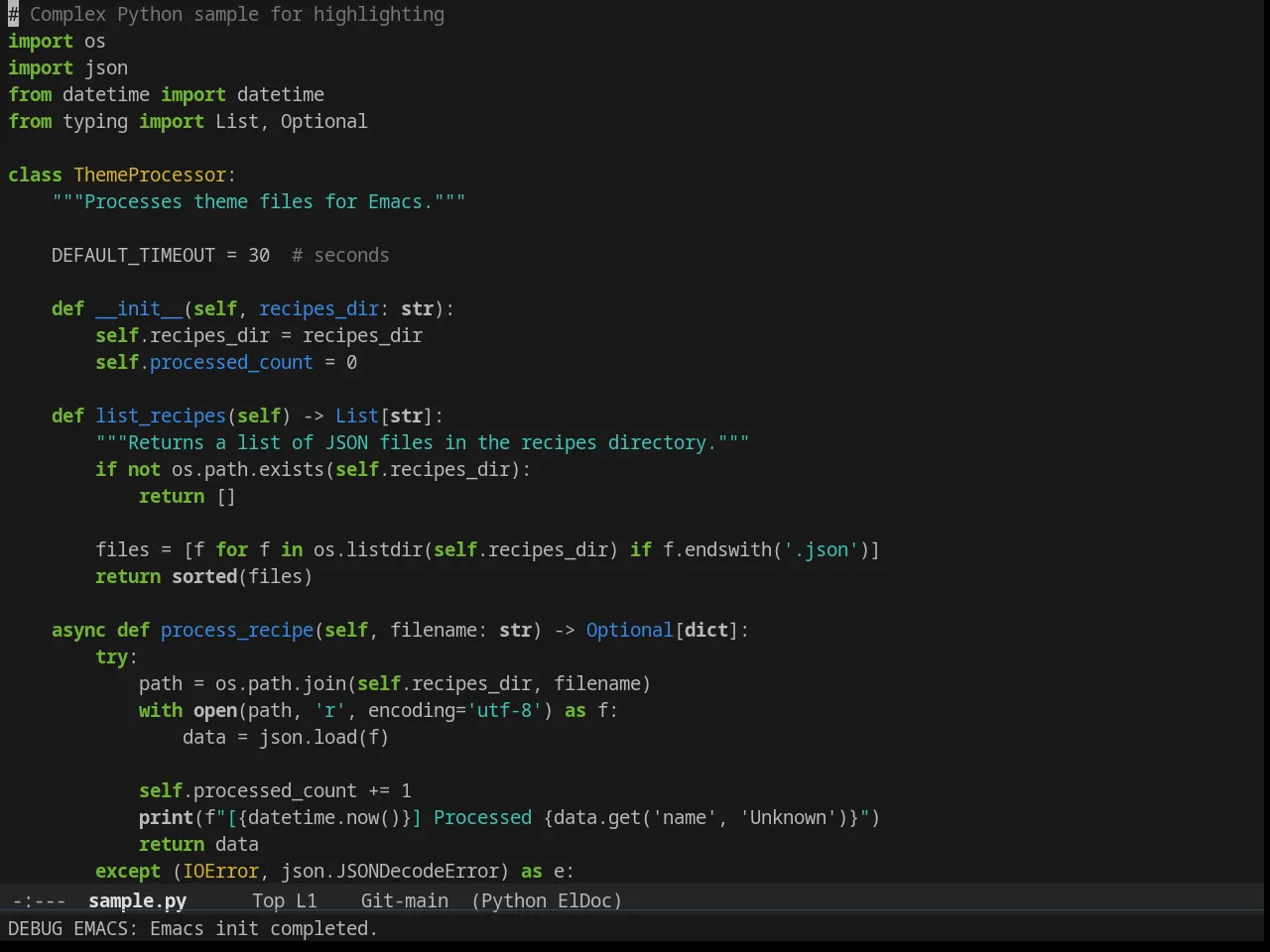The image size is (1270, 952).
Task: Click the '# seconds' comment
Action: click(340, 255)
